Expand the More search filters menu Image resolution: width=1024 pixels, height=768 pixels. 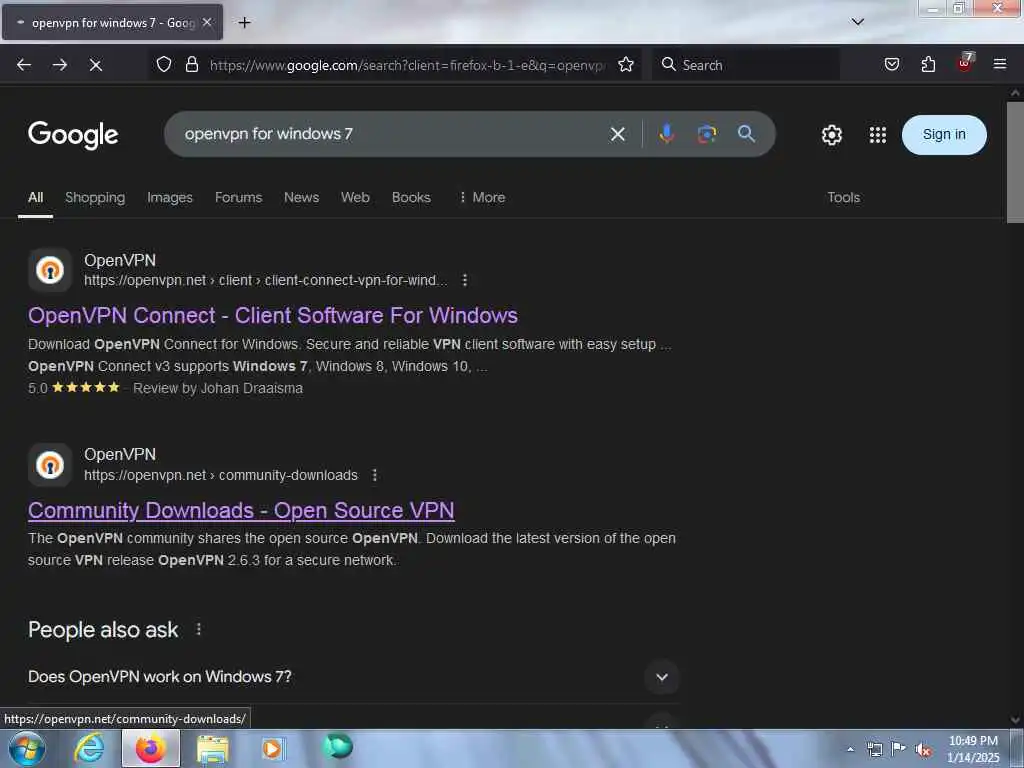pos(482,197)
